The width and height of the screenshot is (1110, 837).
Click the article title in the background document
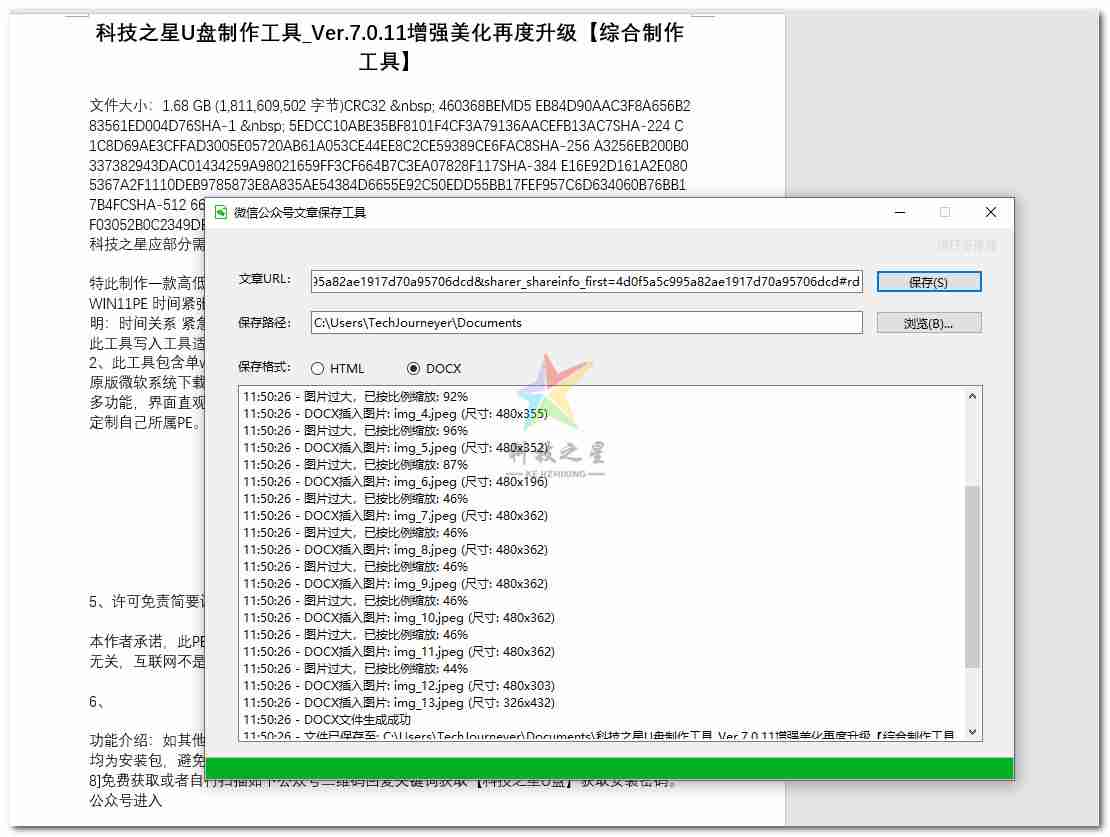(x=388, y=32)
